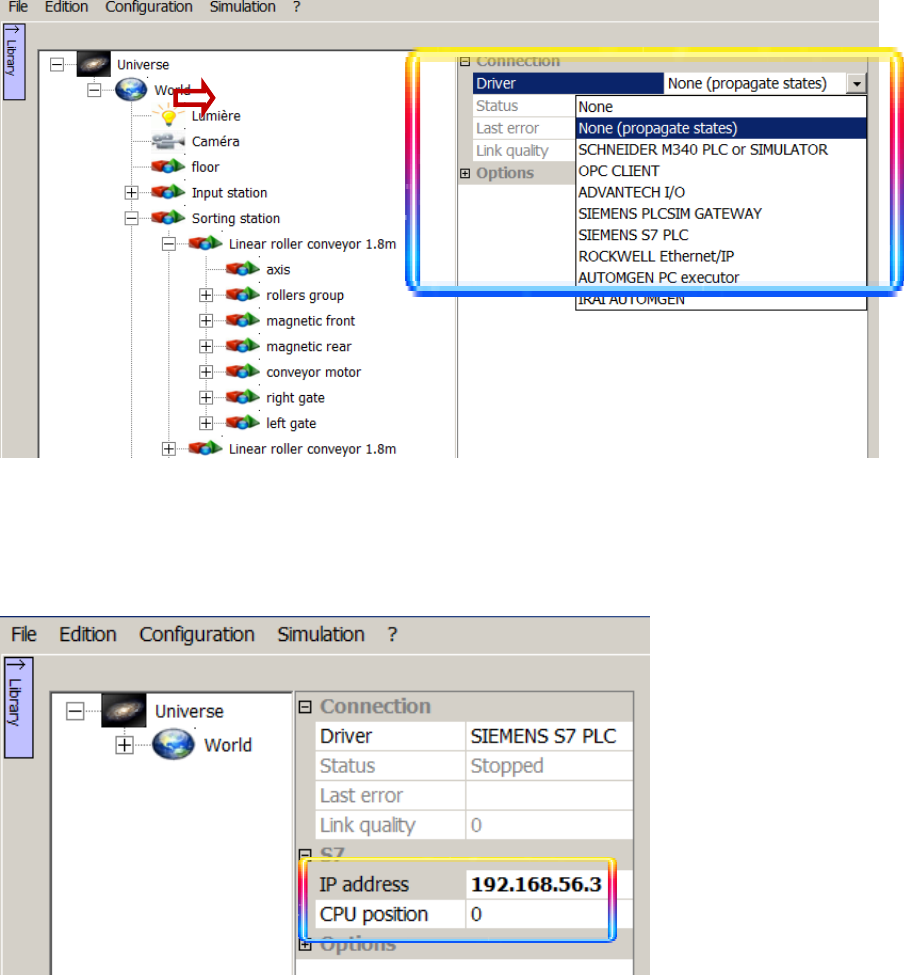Image resolution: width=904 pixels, height=975 pixels.
Task: Choose the 'SIEMENS PLCSIM GATEWAY' driver
Action: 721,214
